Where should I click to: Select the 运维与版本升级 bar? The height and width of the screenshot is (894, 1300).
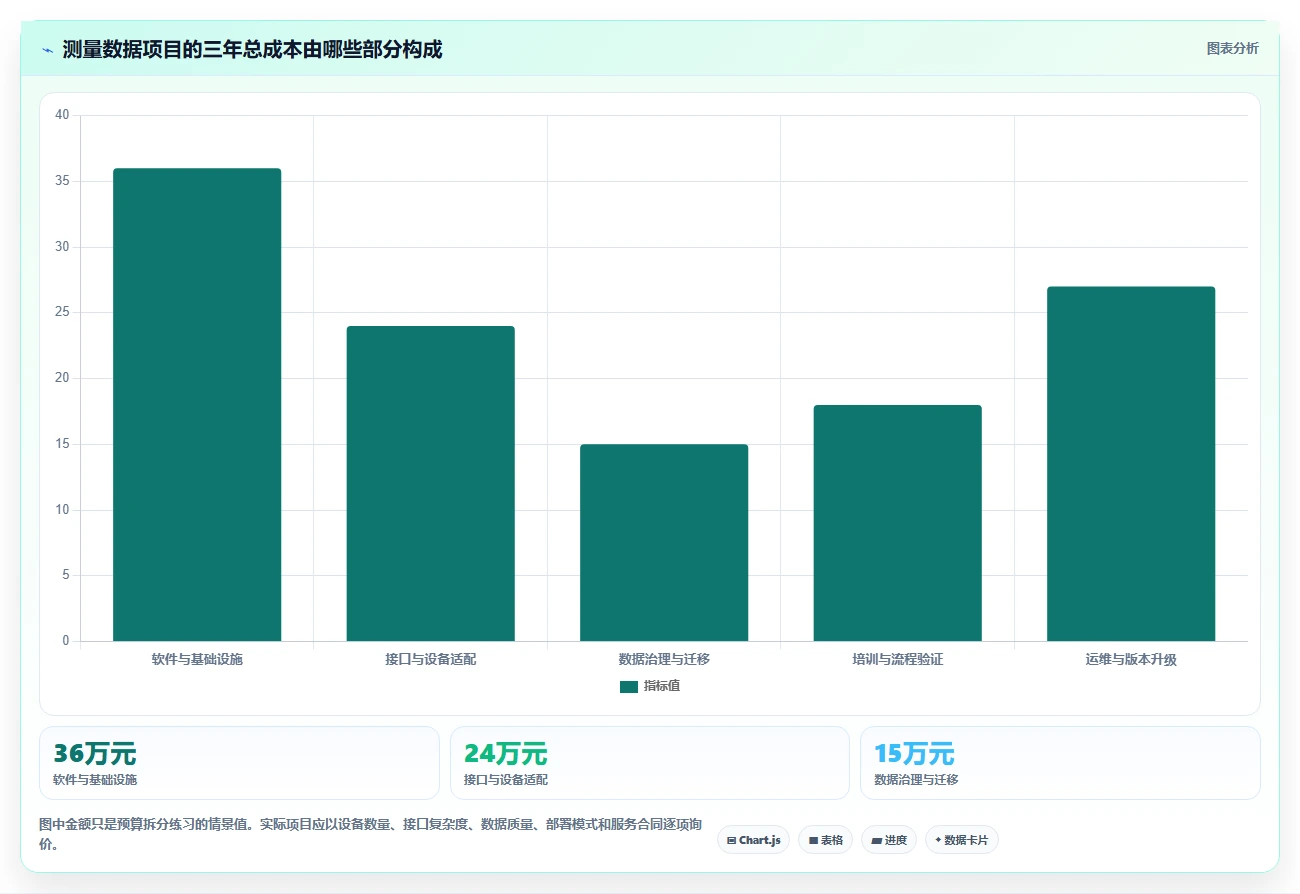coord(1131,464)
